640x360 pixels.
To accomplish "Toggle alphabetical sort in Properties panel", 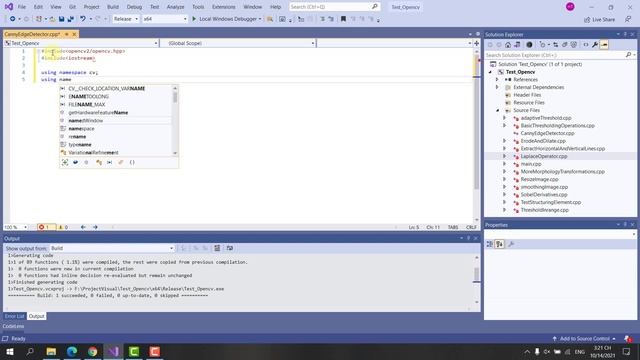I will (x=500, y=244).
